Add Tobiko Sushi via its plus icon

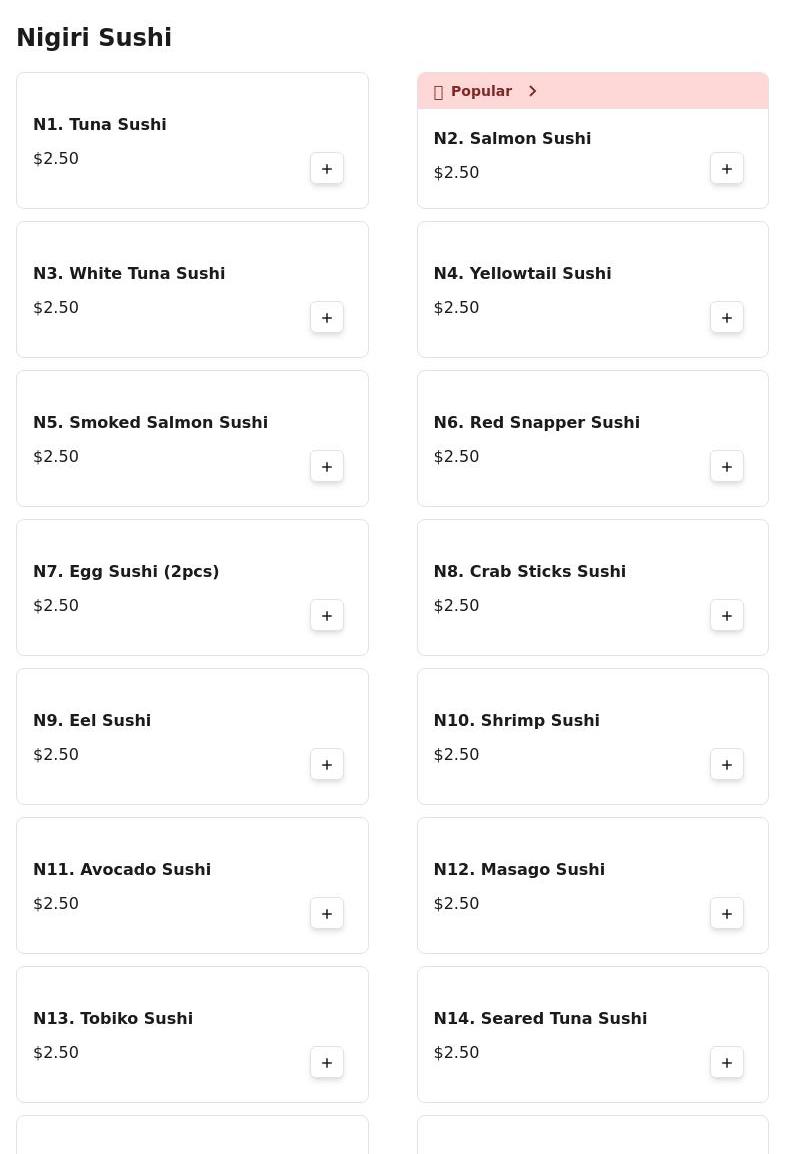[327, 1063]
